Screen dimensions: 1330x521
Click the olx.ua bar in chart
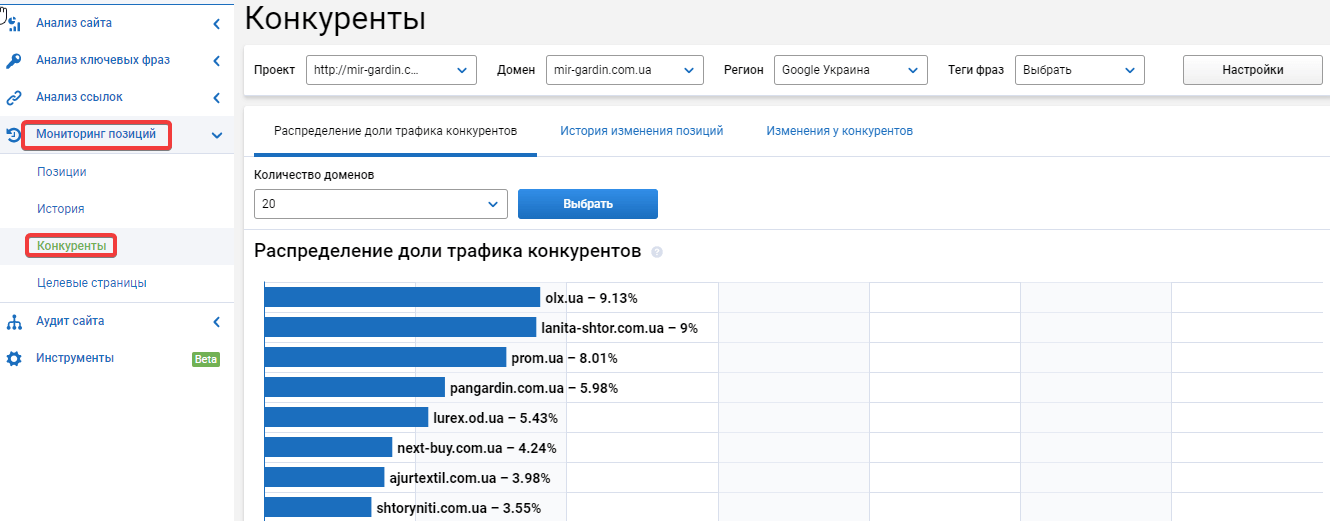[x=402, y=298]
